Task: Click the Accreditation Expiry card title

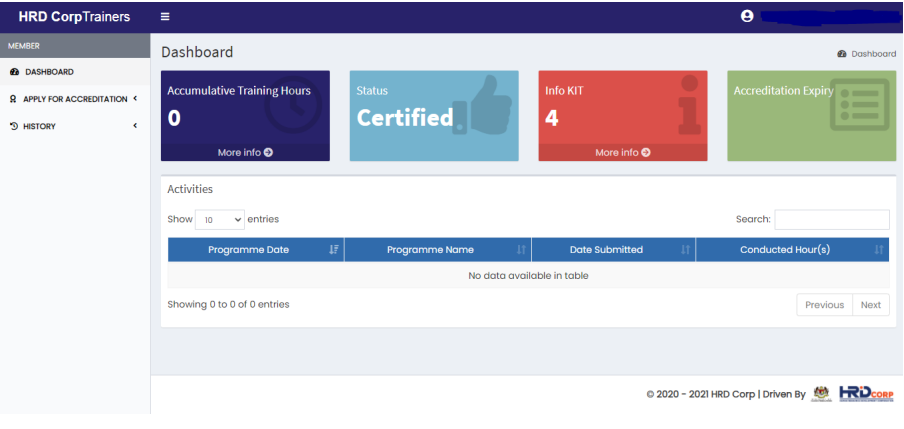Action: tap(784, 91)
